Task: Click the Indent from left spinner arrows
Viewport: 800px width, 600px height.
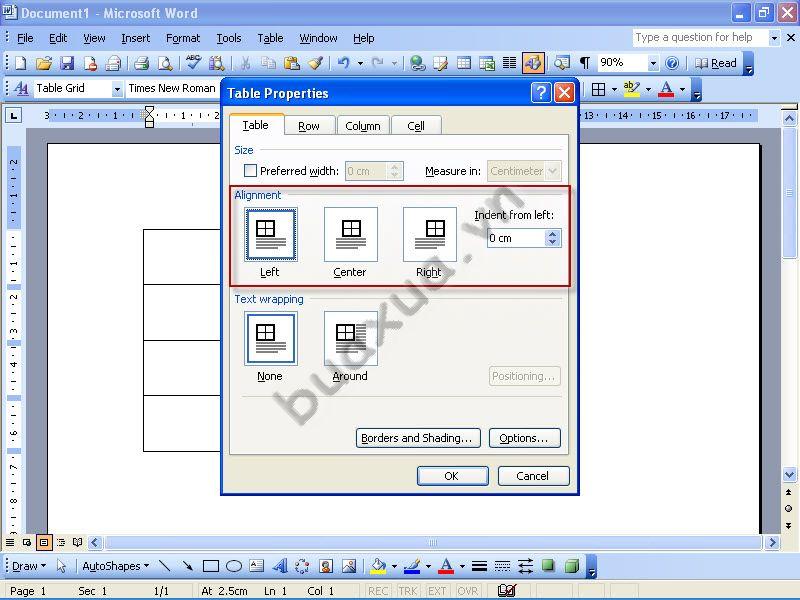Action: tap(553, 238)
